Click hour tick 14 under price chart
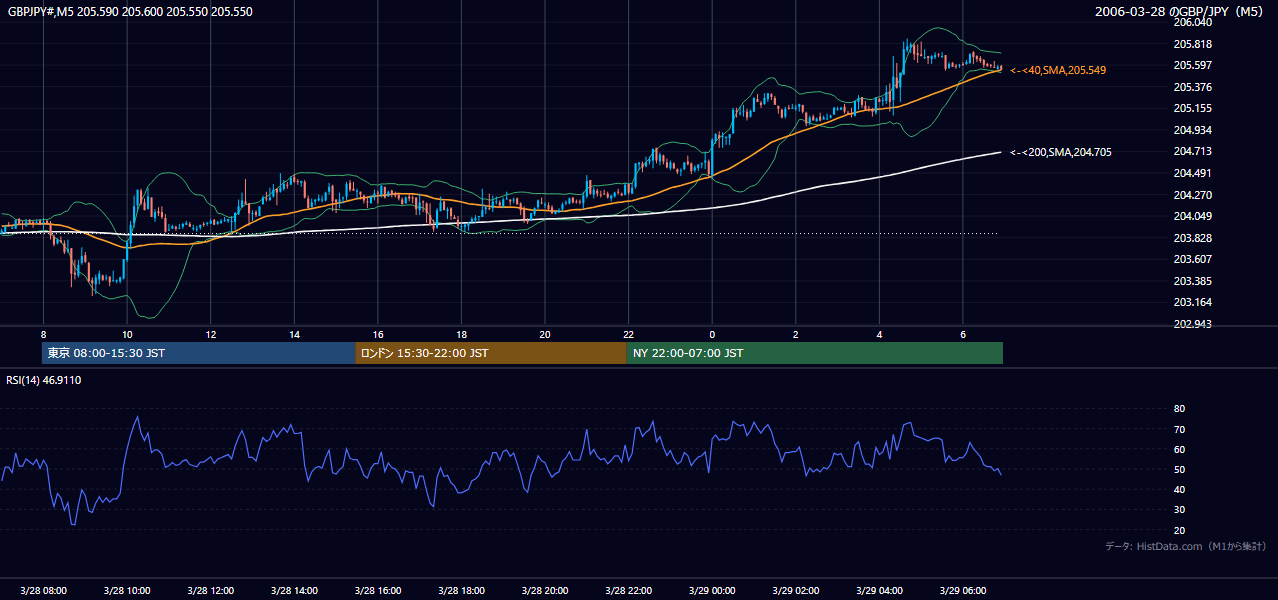Image resolution: width=1278 pixels, height=600 pixels. tap(294, 334)
